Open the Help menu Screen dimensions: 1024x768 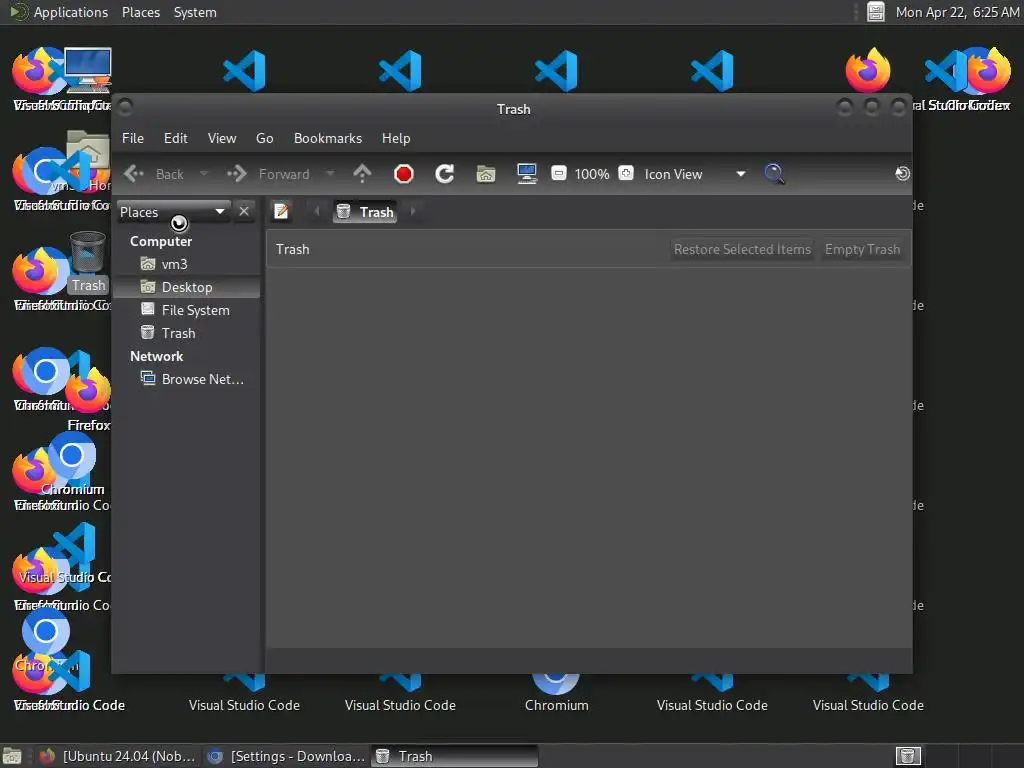point(396,138)
